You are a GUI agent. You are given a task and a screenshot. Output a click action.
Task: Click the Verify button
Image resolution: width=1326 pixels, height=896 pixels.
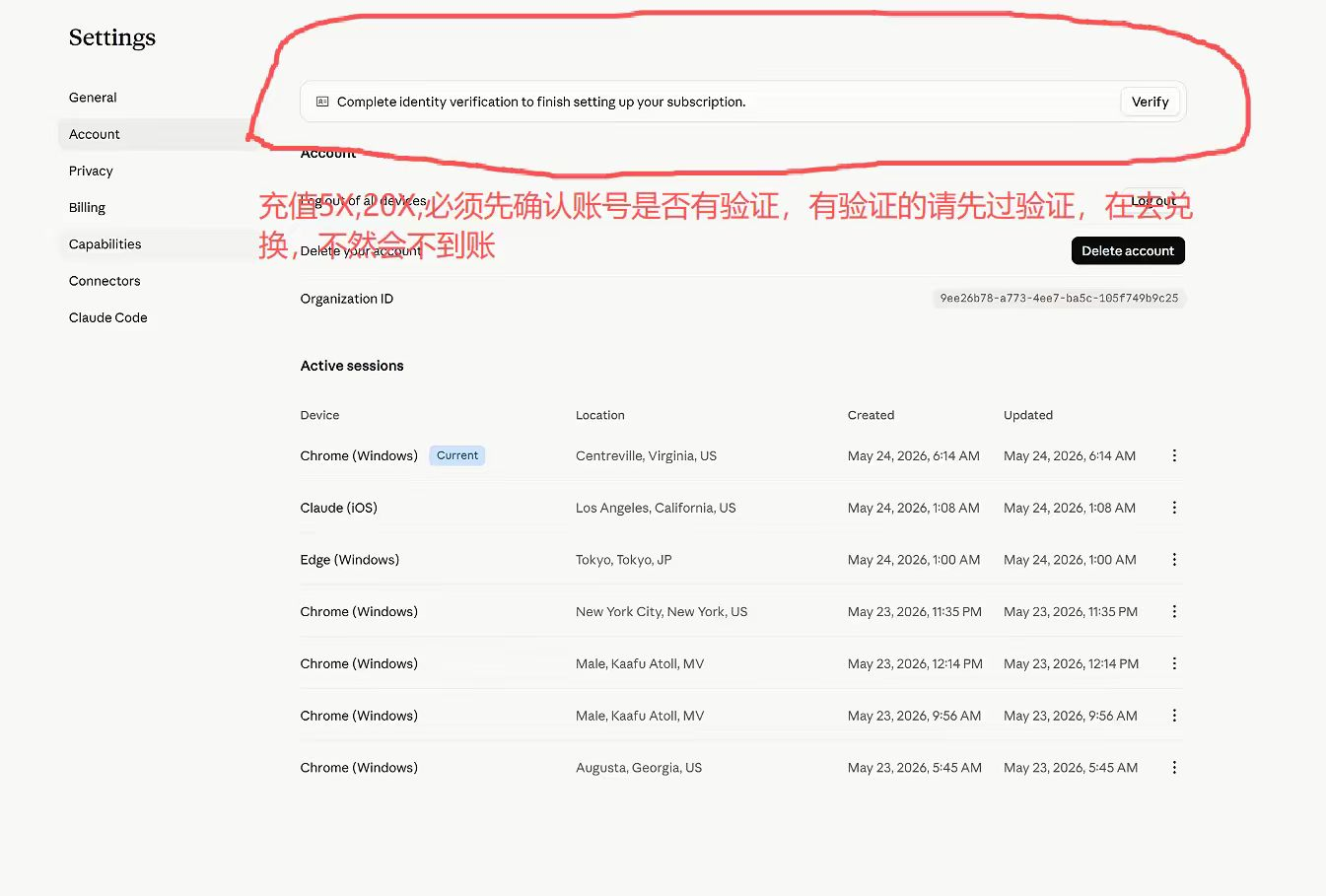(x=1150, y=102)
